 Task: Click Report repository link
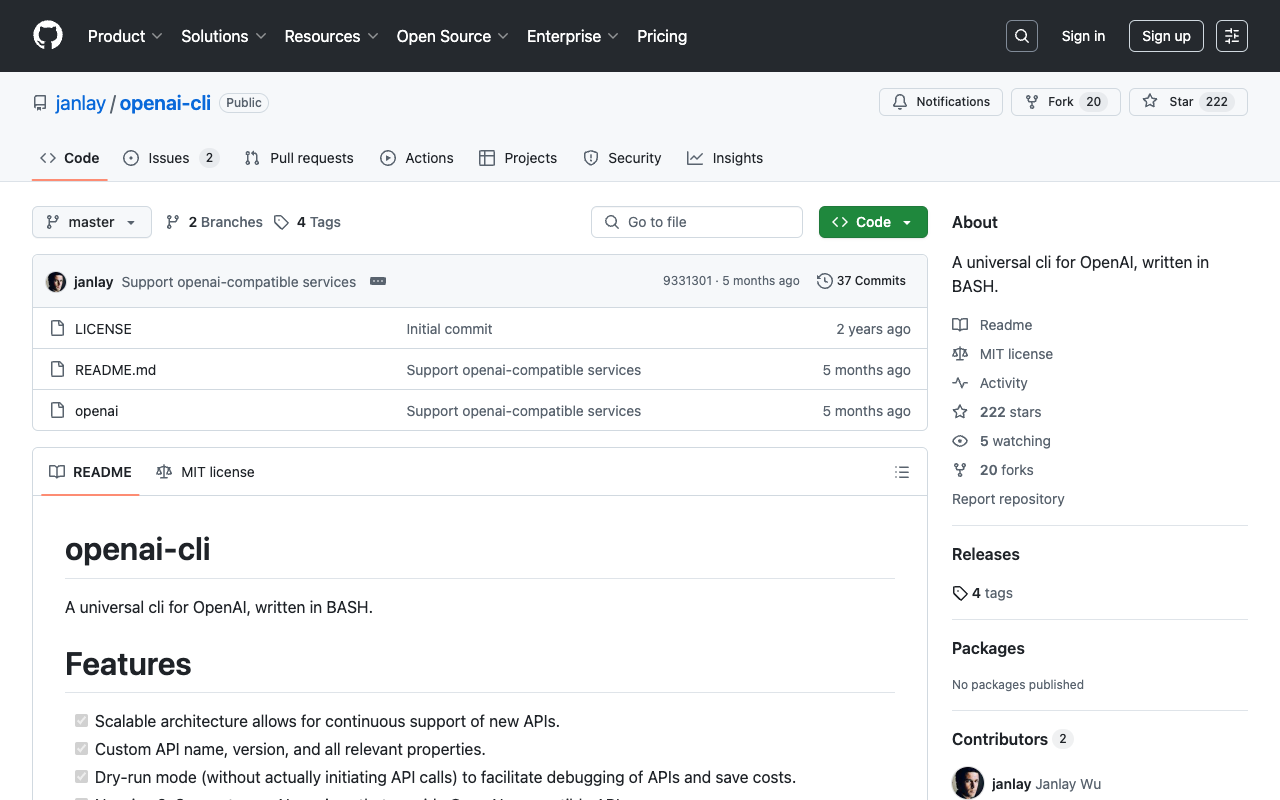pyautogui.click(x=1008, y=499)
